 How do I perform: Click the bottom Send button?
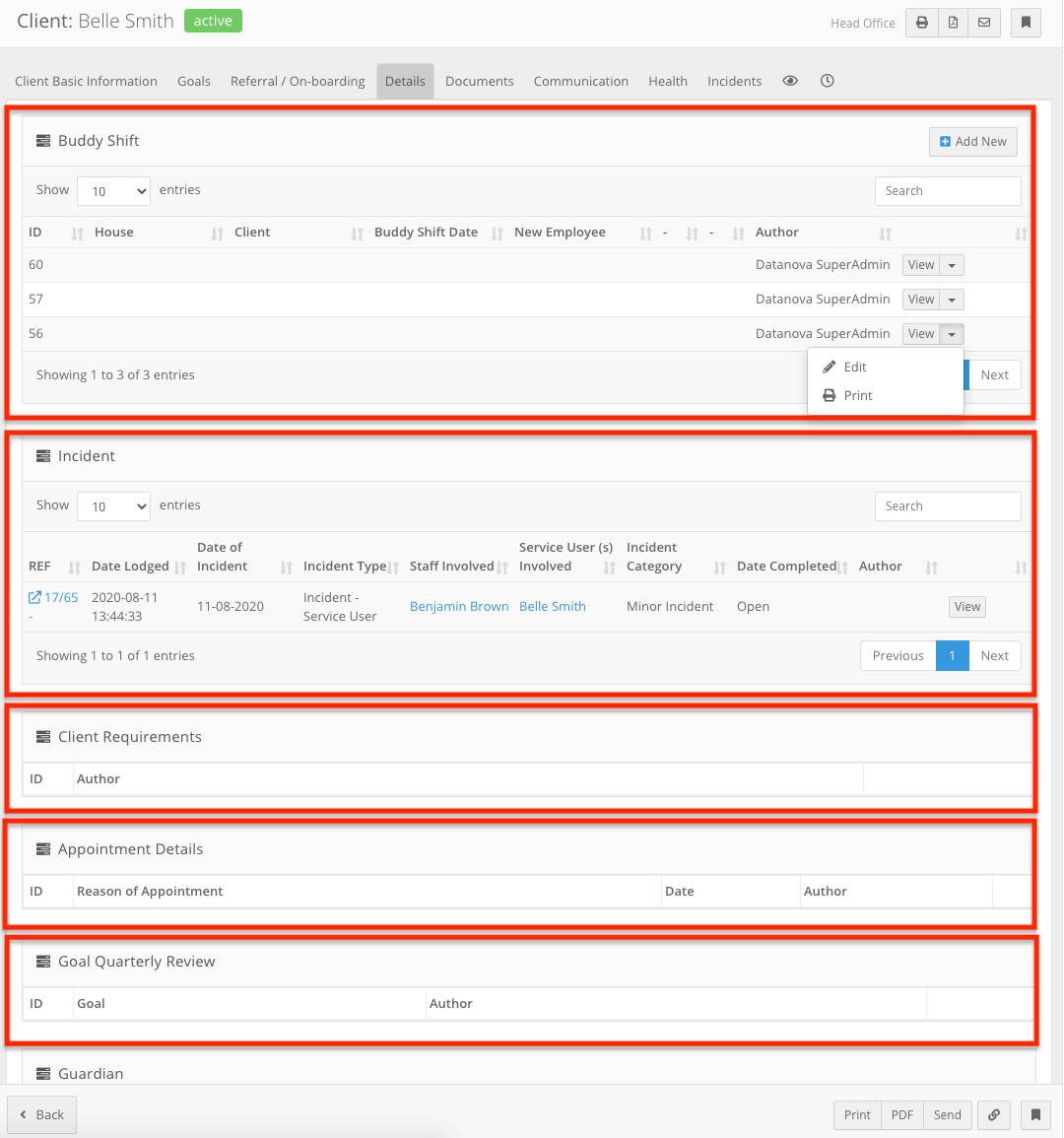(947, 1114)
